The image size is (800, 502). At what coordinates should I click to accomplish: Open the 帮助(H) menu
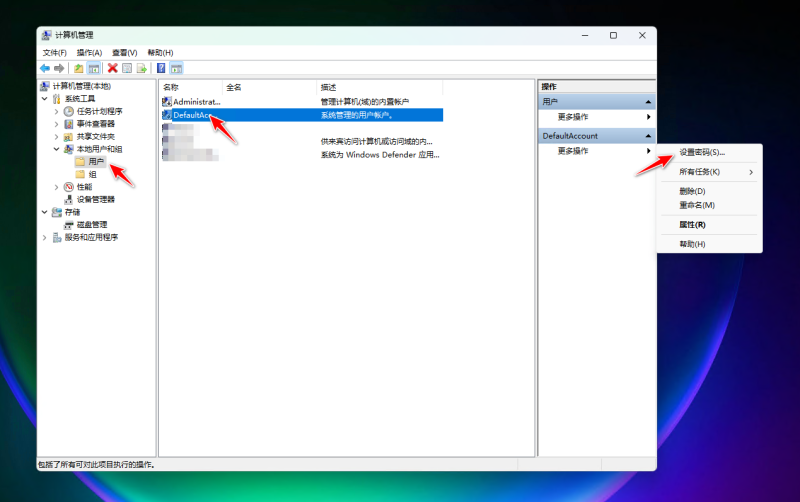click(x=160, y=53)
